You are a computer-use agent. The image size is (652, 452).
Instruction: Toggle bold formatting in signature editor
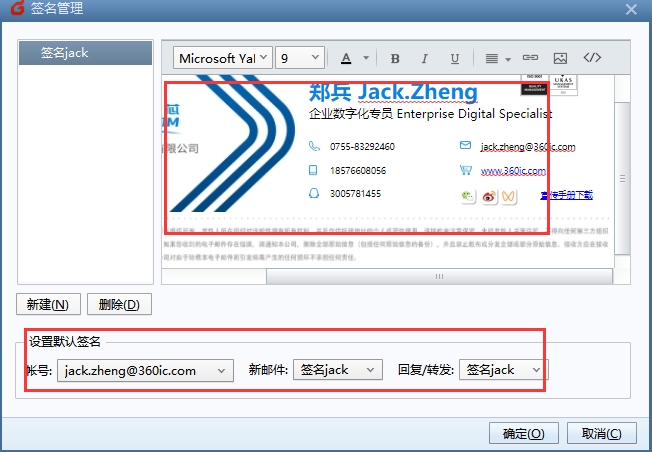[395, 58]
